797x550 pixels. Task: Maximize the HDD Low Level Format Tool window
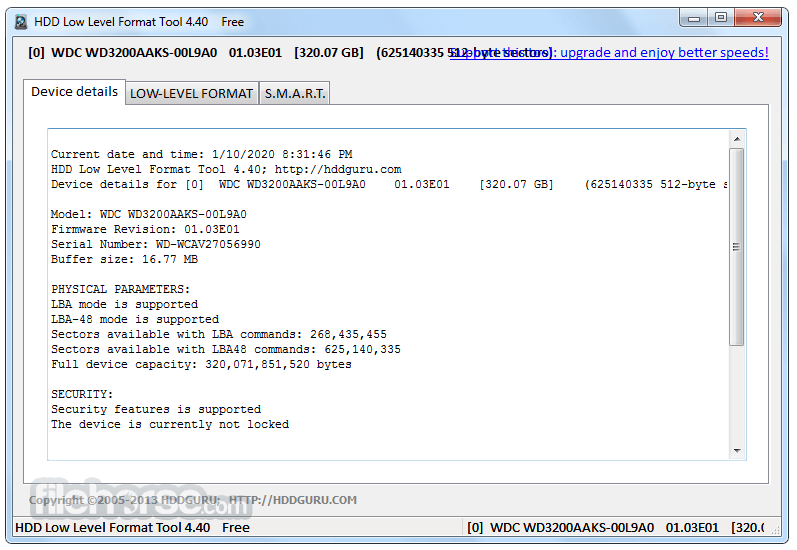click(x=721, y=18)
